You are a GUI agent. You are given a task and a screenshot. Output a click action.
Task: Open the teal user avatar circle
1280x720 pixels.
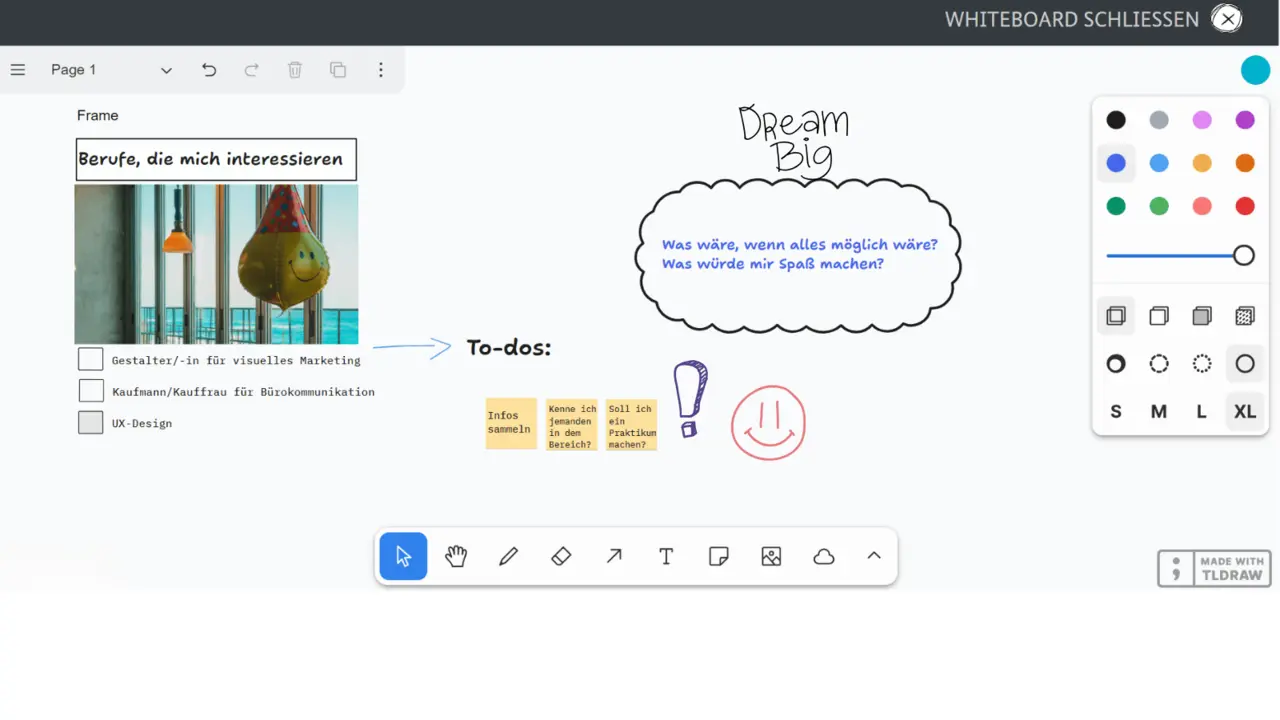click(x=1255, y=70)
